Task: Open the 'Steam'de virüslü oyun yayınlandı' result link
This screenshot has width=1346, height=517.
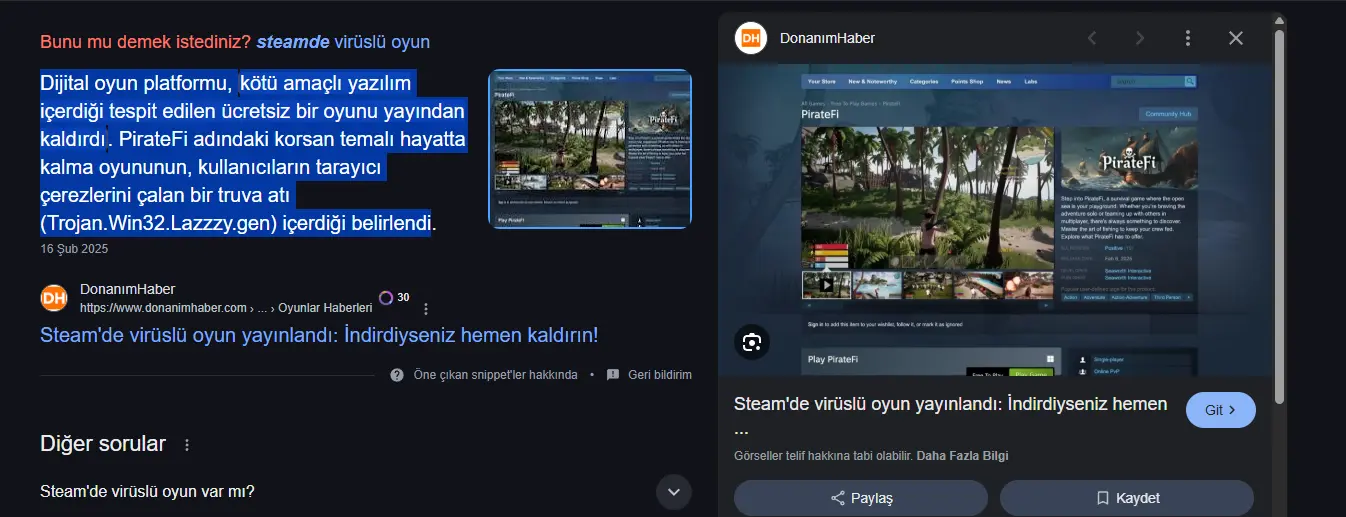Action: point(319,334)
